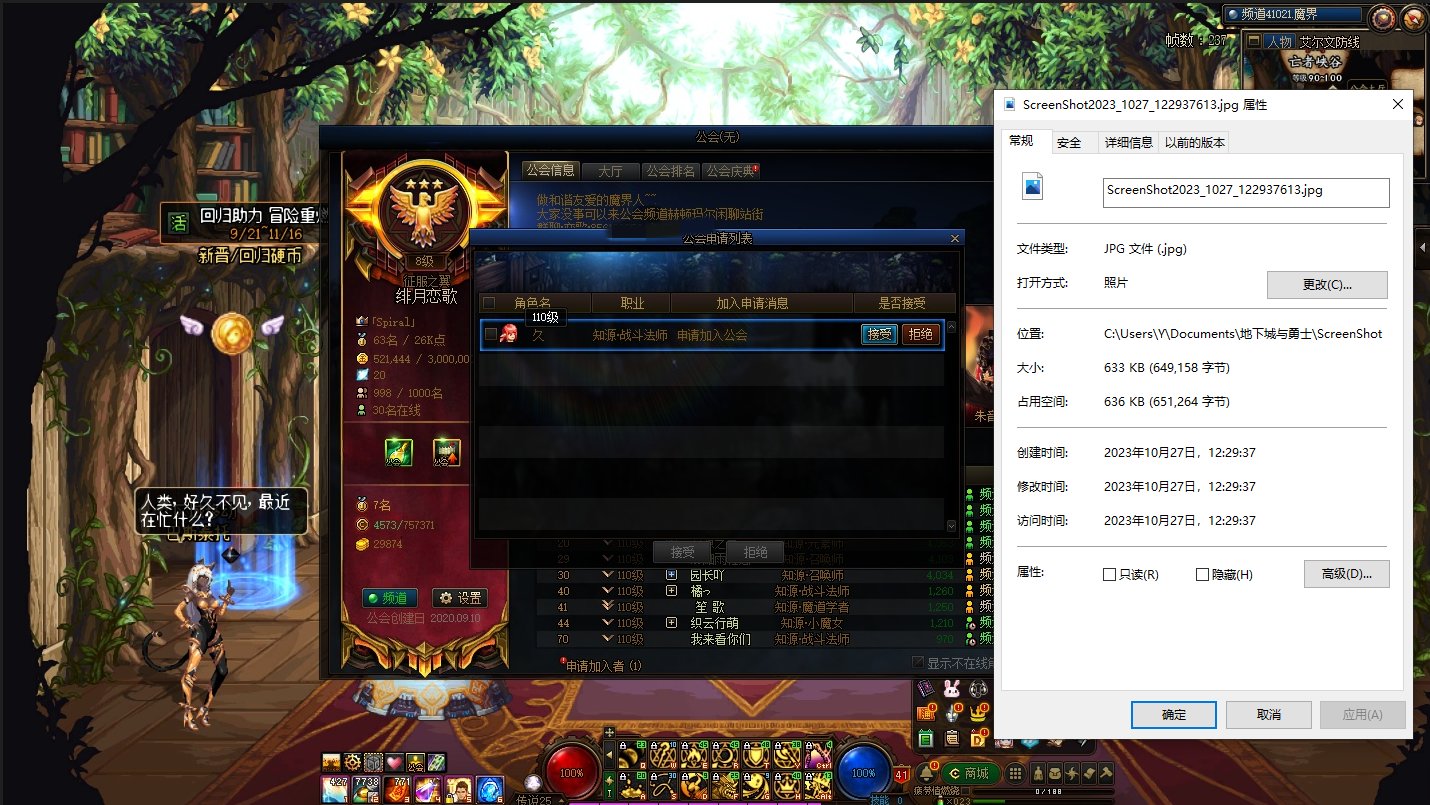Image resolution: width=1430 pixels, height=805 pixels.
Task: Click the 更改(C)... button
Action: 1327,284
